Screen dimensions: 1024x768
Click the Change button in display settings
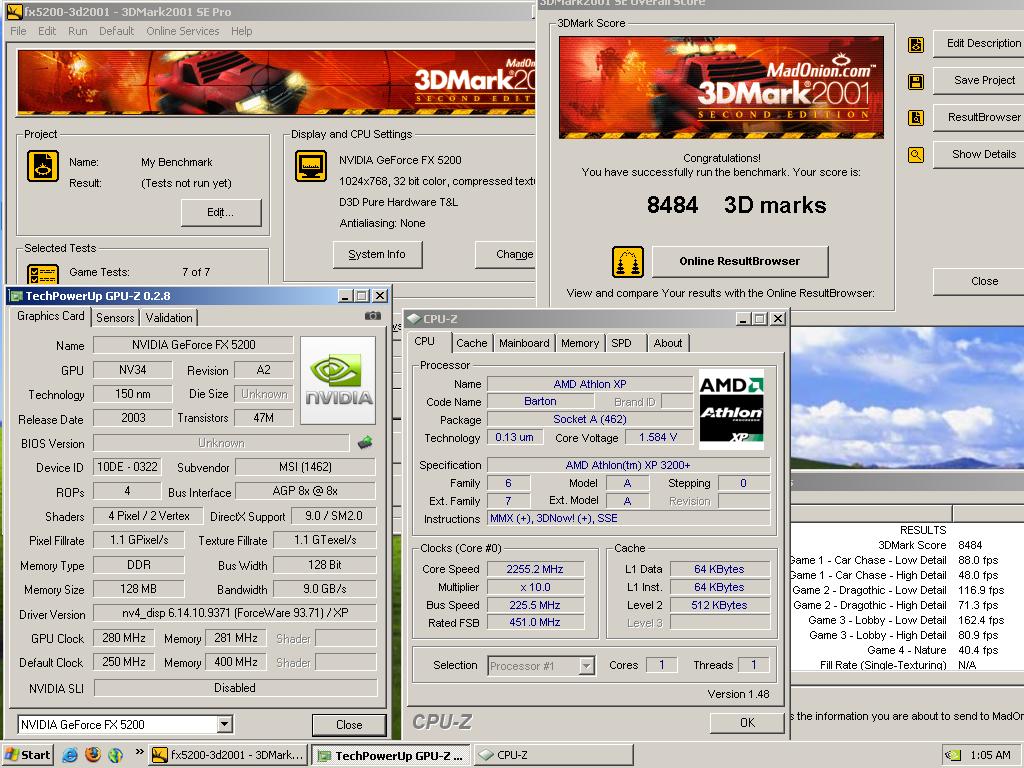coord(506,255)
